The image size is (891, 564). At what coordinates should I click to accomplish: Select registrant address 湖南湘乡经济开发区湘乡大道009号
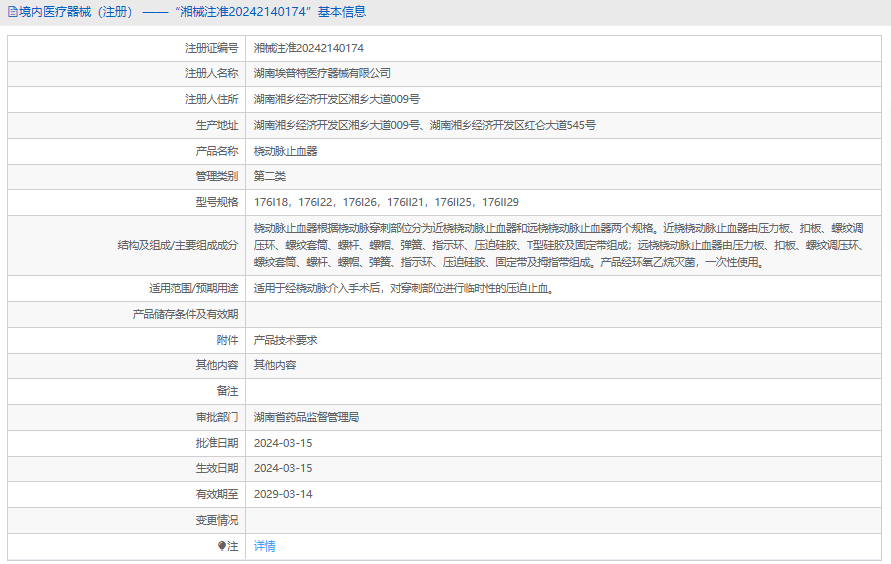[x=336, y=99]
